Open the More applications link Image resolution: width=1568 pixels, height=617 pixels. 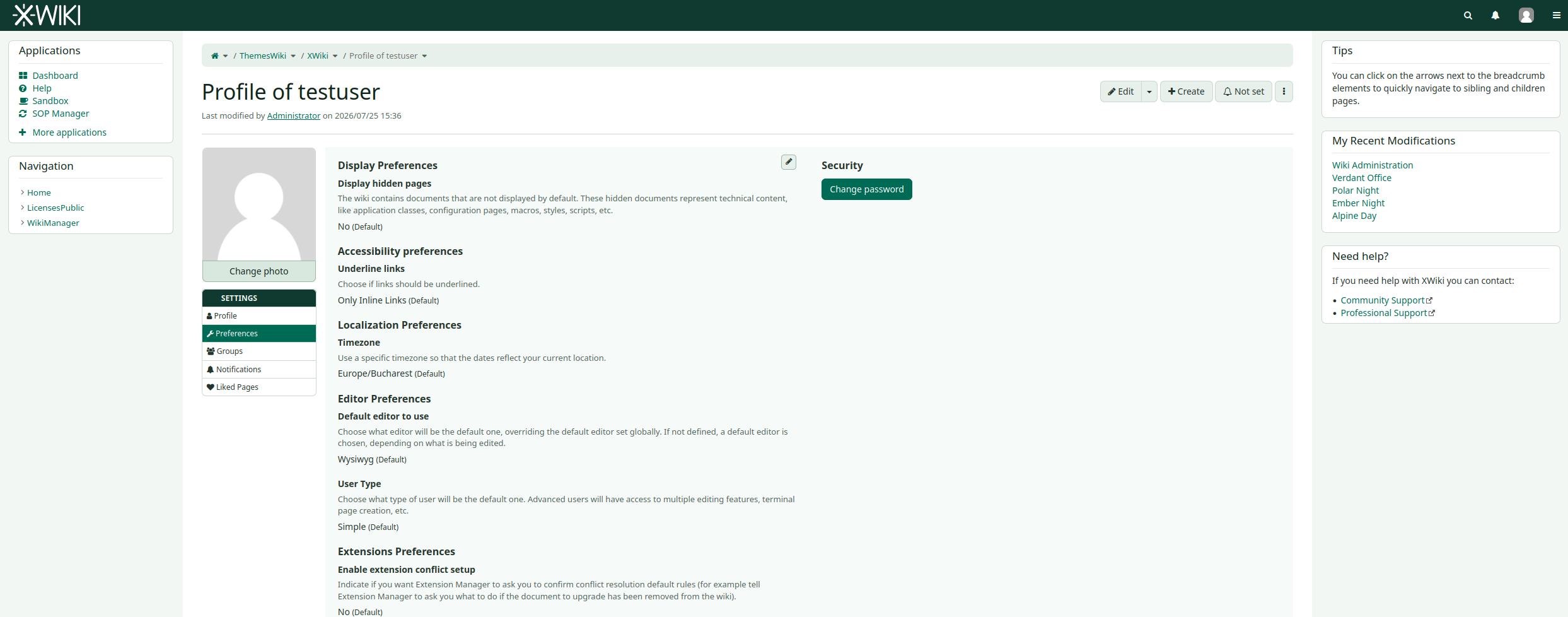(x=69, y=132)
